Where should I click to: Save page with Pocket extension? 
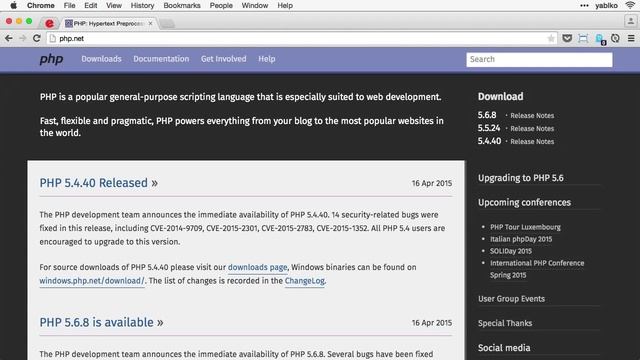(567, 38)
